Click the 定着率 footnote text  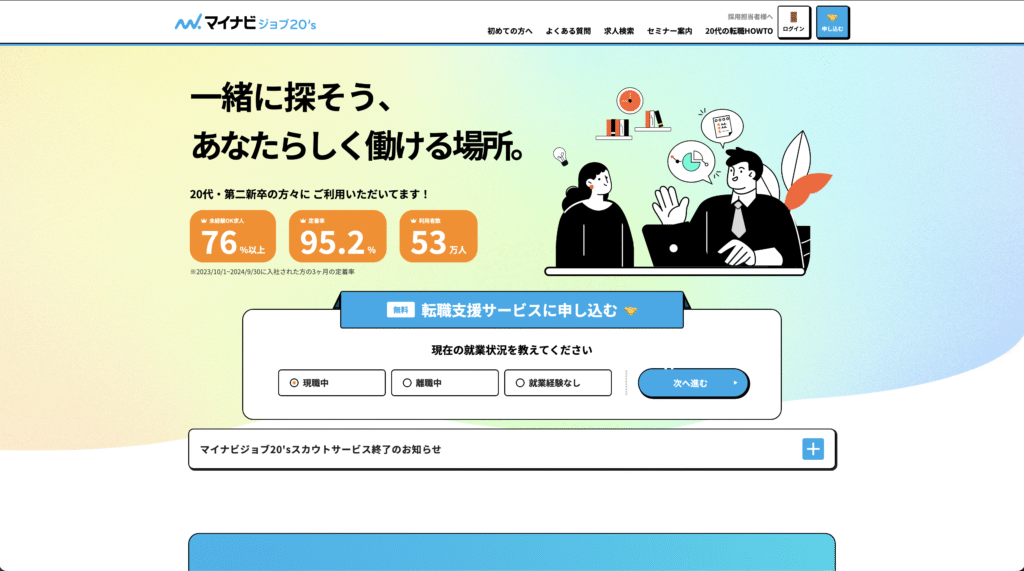[x=272, y=272]
